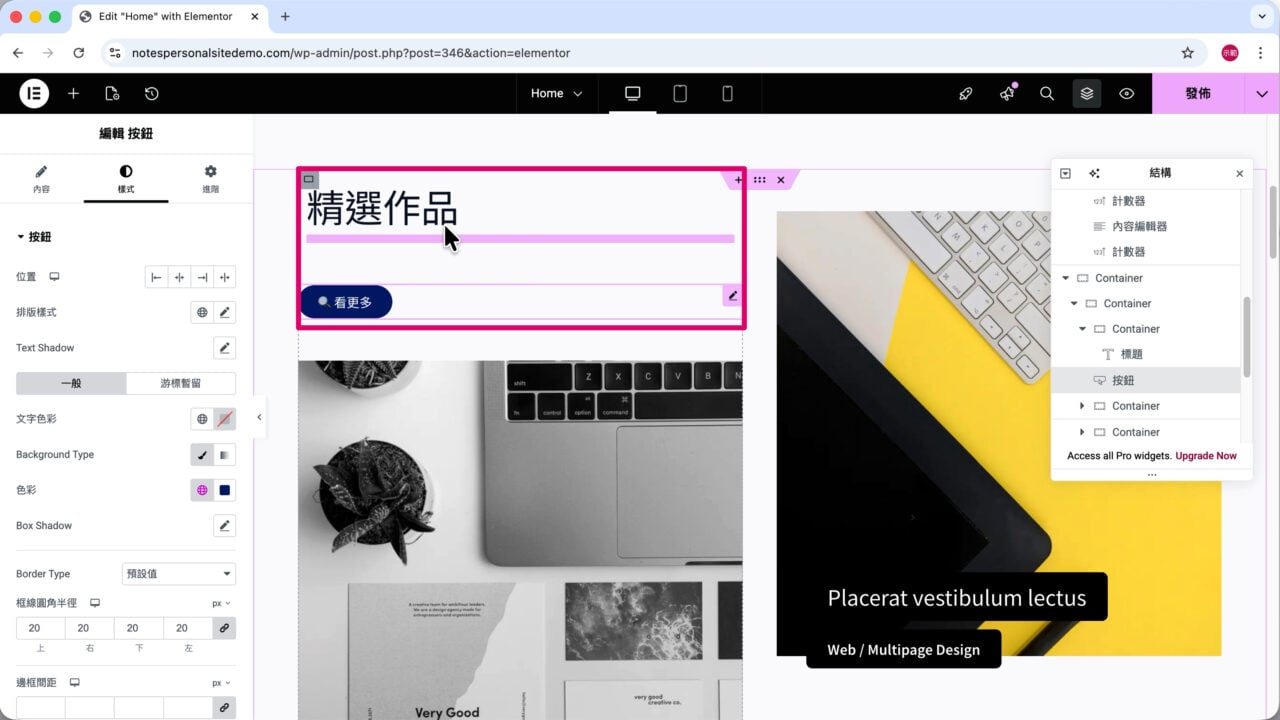The image size is (1280, 720).
Task: Reload the browser page
Action: click(79, 53)
